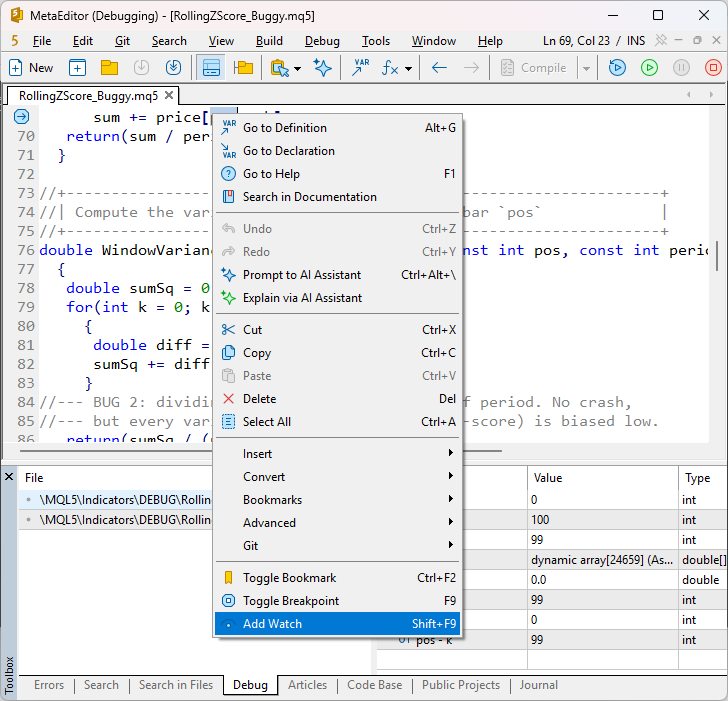Choose Go to Help menu entry
Image resolution: width=728 pixels, height=701 pixels.
pyautogui.click(x=338, y=174)
